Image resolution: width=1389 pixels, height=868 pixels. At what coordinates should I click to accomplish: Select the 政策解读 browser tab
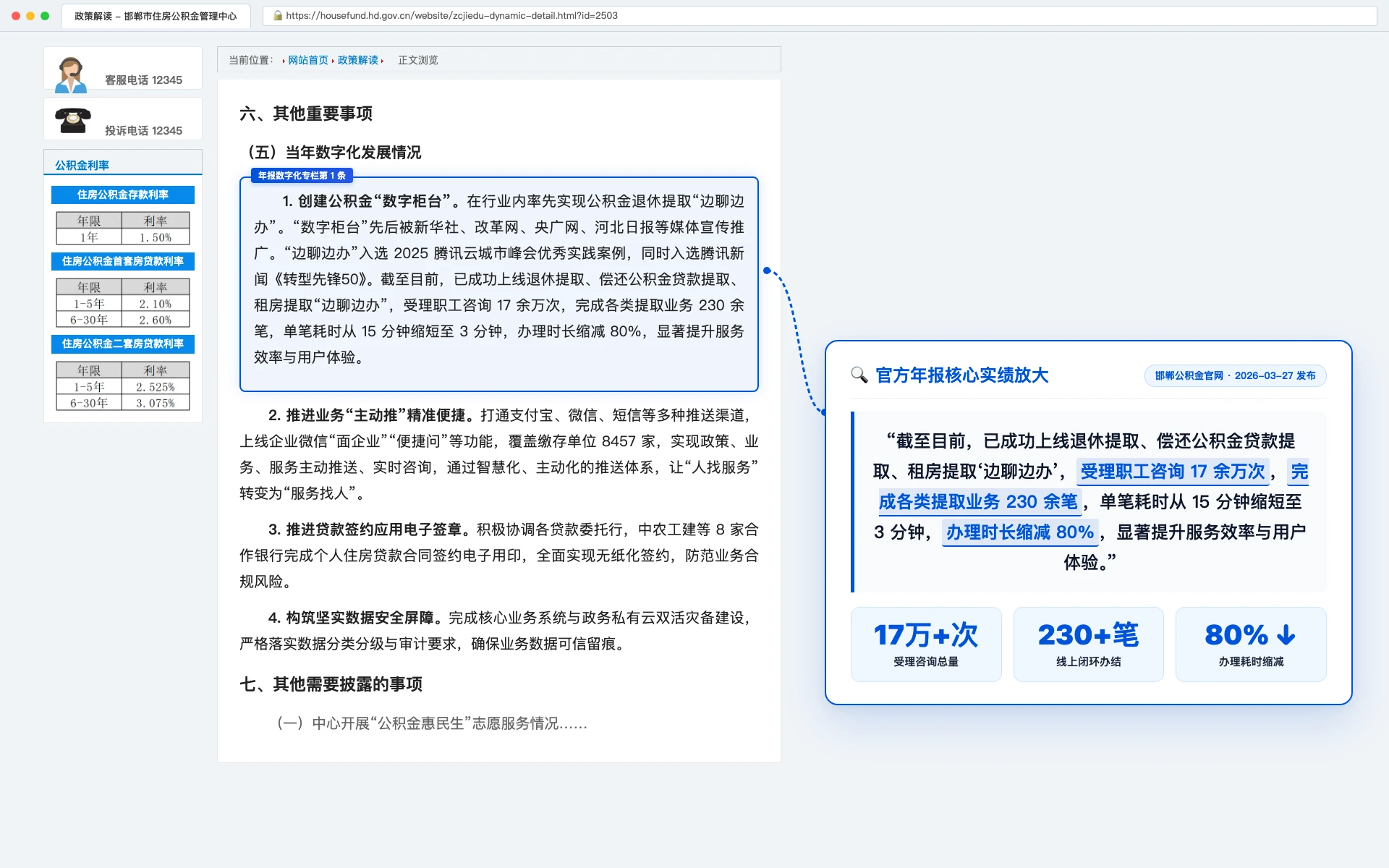pyautogui.click(x=156, y=16)
